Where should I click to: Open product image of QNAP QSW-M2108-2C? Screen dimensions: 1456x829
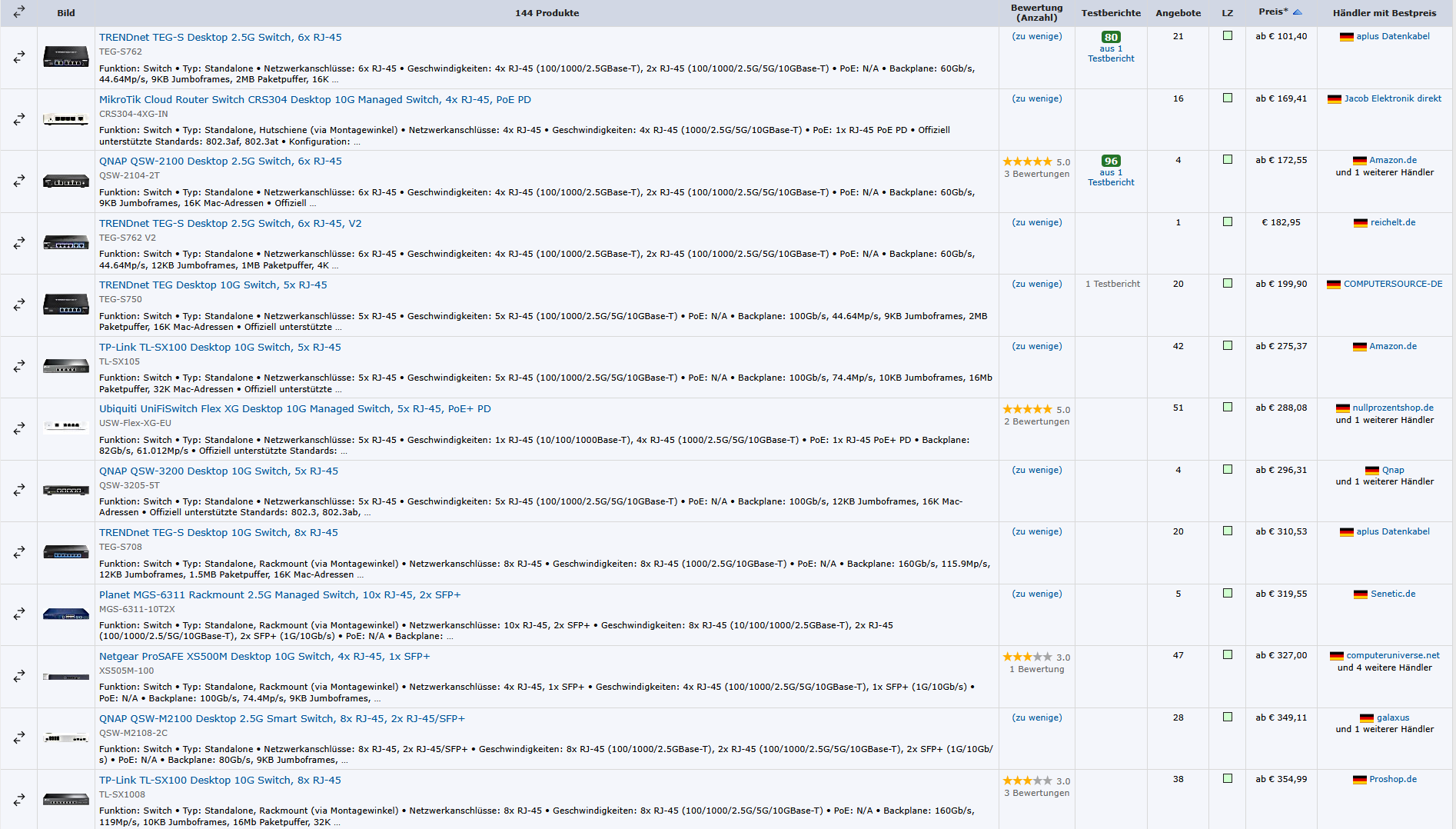click(66, 738)
